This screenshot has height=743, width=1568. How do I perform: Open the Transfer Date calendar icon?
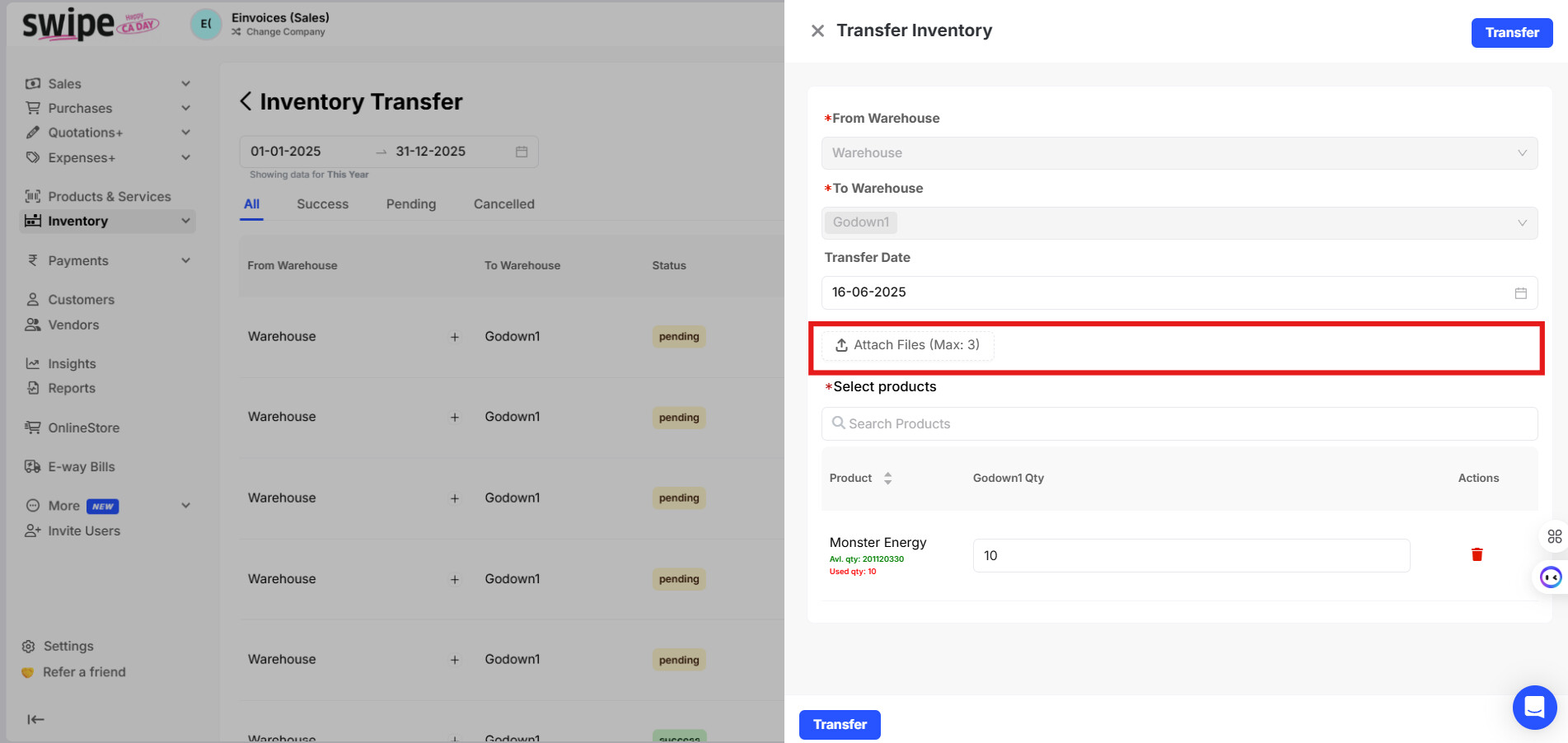coord(1520,293)
